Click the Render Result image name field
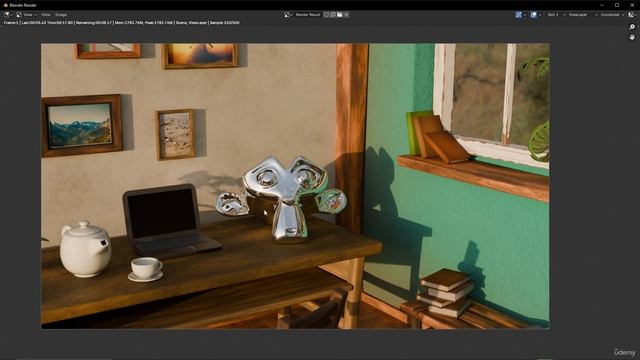 [x=308, y=15]
